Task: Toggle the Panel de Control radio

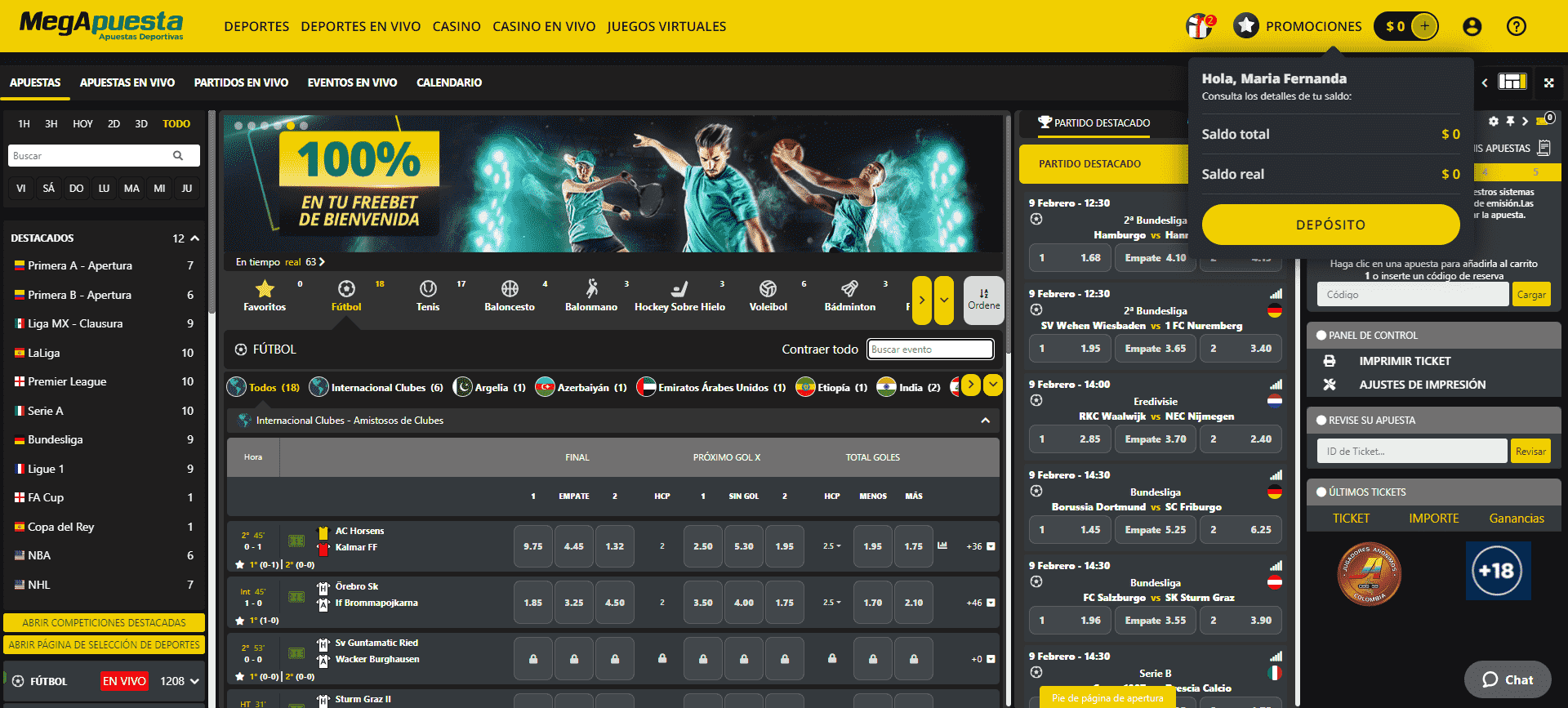Action: pyautogui.click(x=1321, y=335)
